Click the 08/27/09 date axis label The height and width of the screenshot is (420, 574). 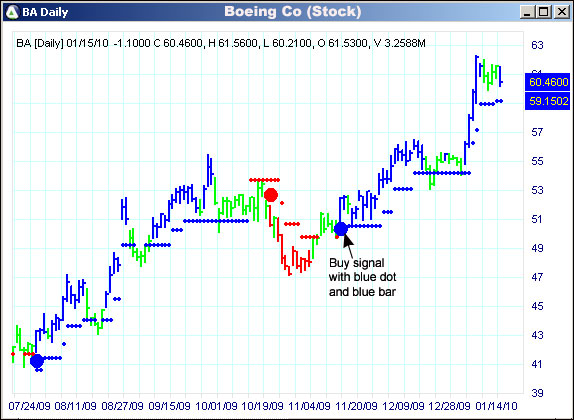coord(122,406)
